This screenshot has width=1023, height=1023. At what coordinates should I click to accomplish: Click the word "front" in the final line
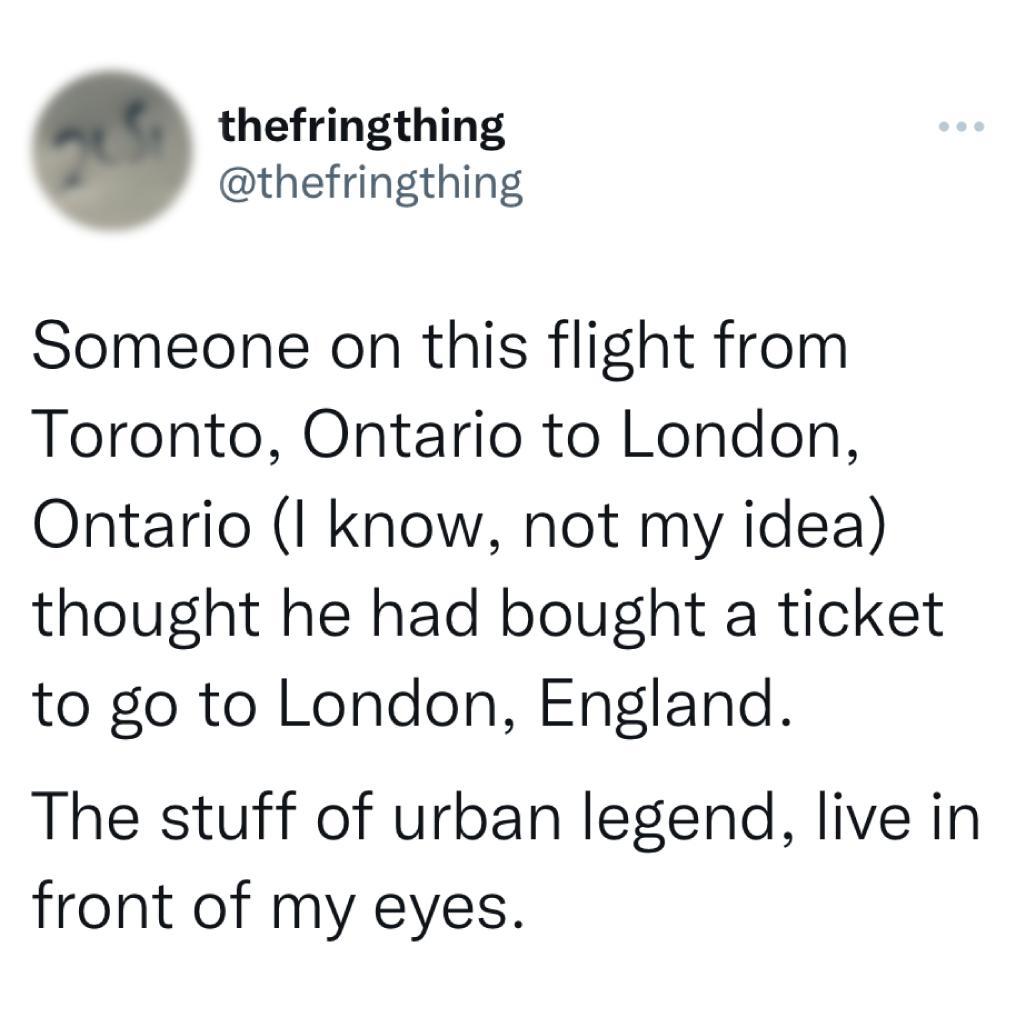click(103, 907)
